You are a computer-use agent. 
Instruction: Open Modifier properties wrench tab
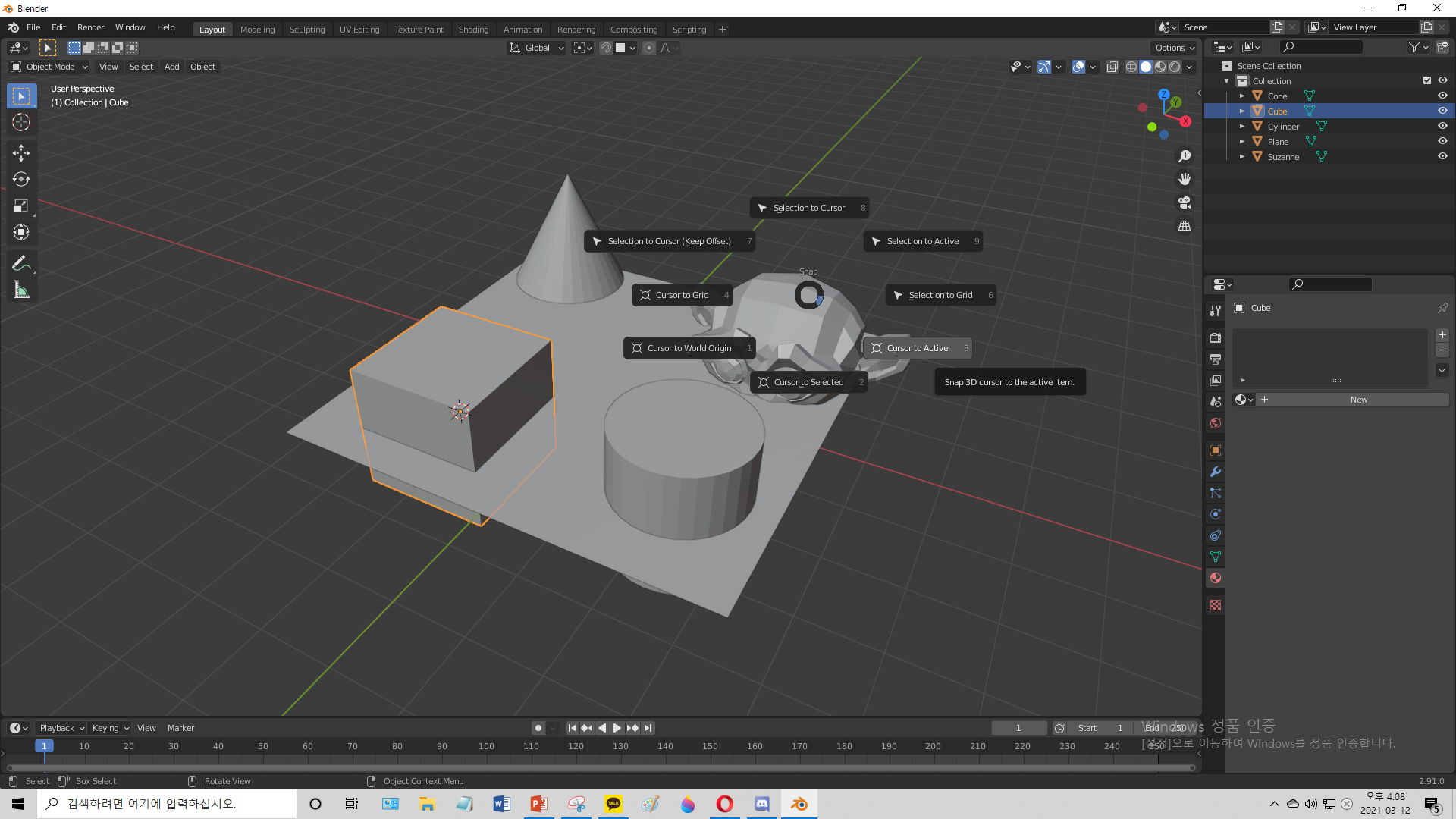point(1216,472)
